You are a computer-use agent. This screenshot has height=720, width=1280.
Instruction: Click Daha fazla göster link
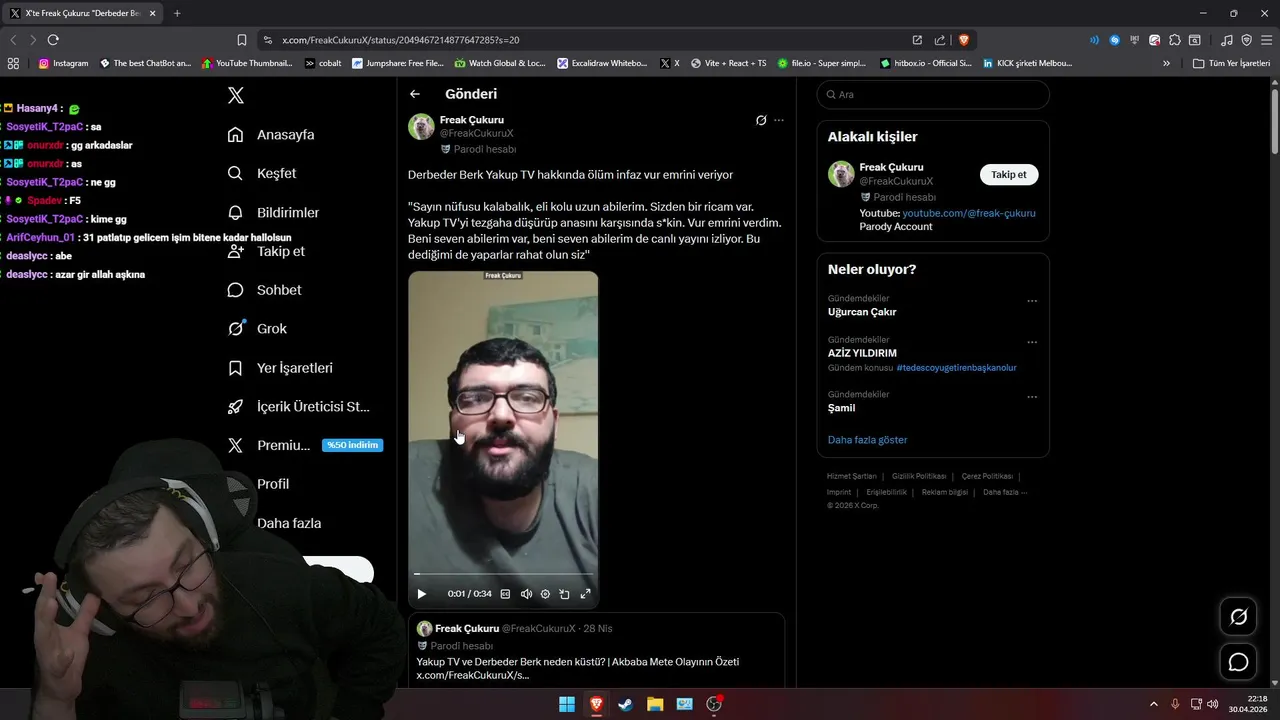[867, 440]
